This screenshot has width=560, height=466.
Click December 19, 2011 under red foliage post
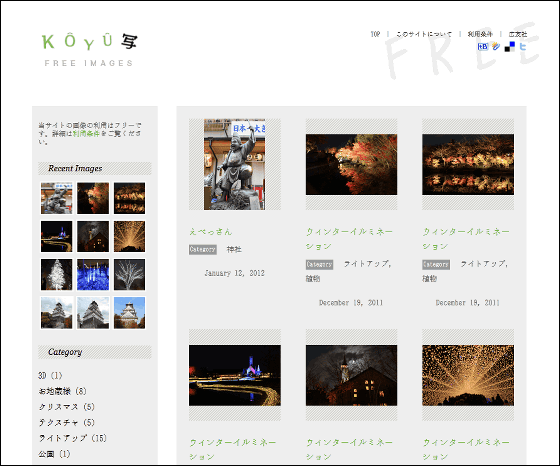351,303
